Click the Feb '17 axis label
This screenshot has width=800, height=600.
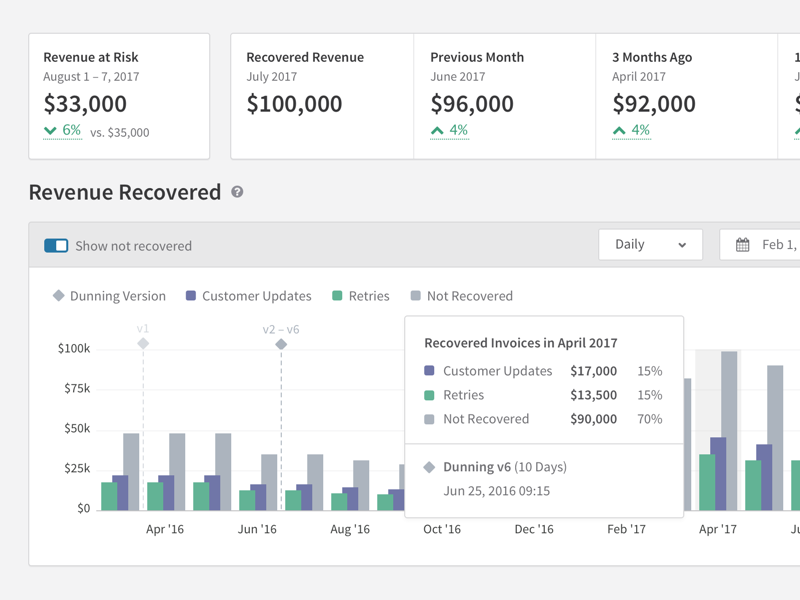[x=627, y=529]
